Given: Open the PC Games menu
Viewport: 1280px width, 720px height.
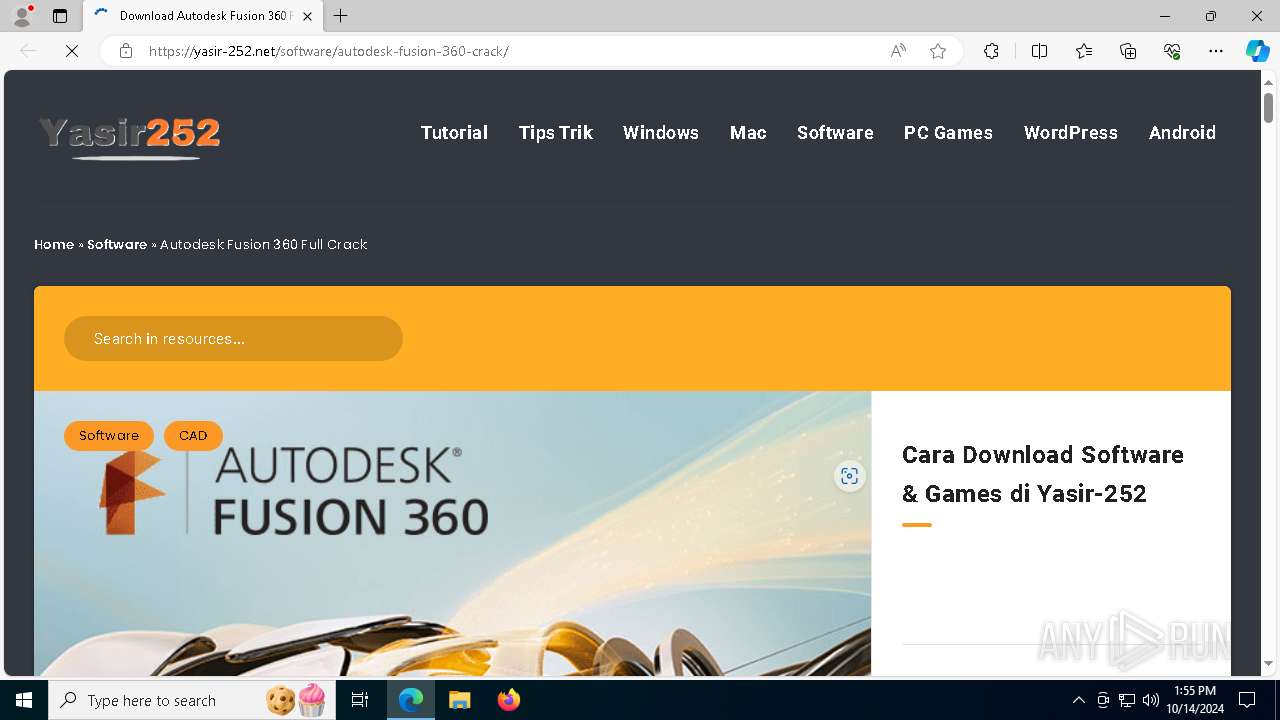Looking at the screenshot, I should [x=948, y=133].
